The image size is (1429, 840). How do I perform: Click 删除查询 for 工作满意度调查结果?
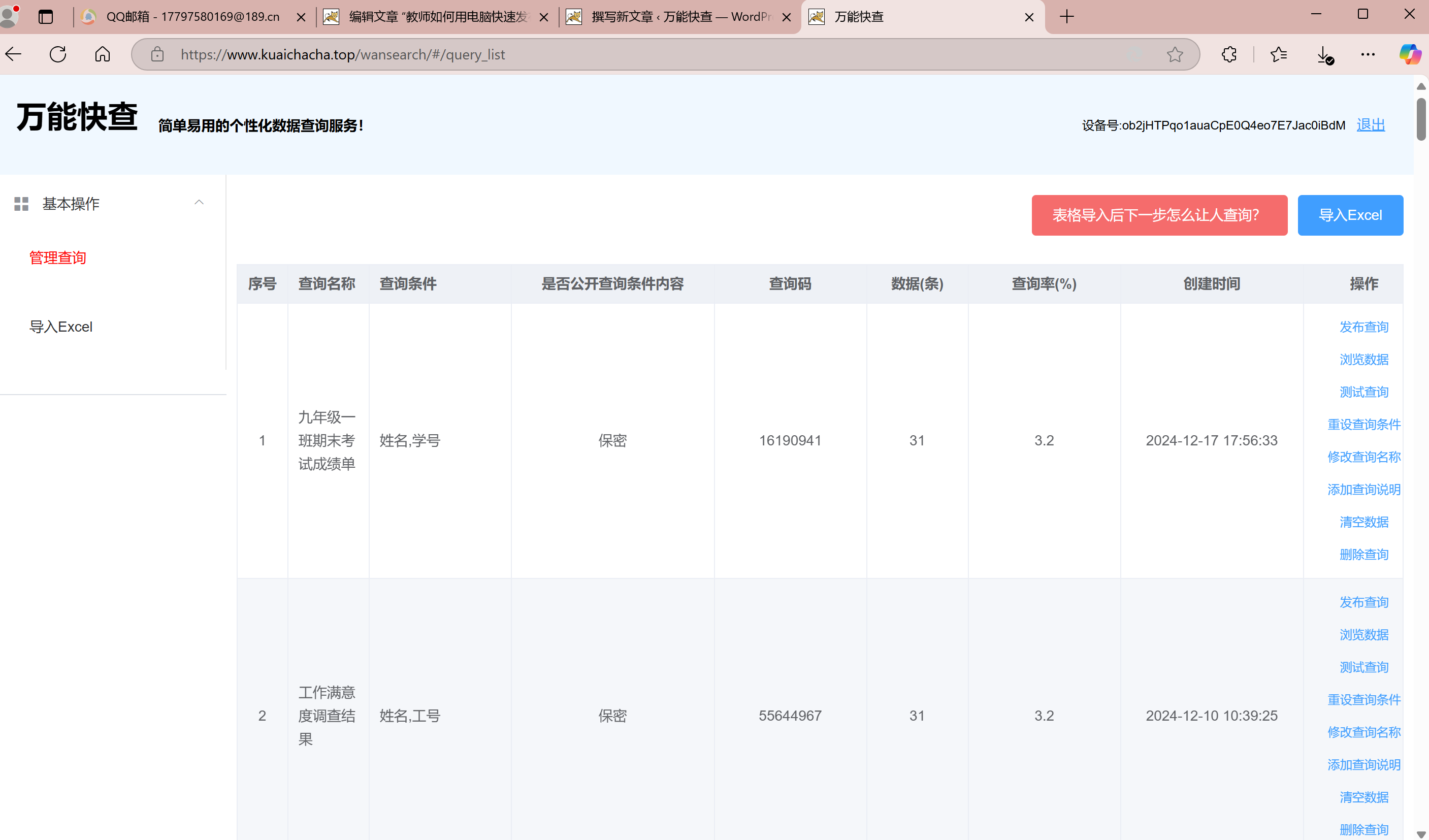pyautogui.click(x=1364, y=830)
